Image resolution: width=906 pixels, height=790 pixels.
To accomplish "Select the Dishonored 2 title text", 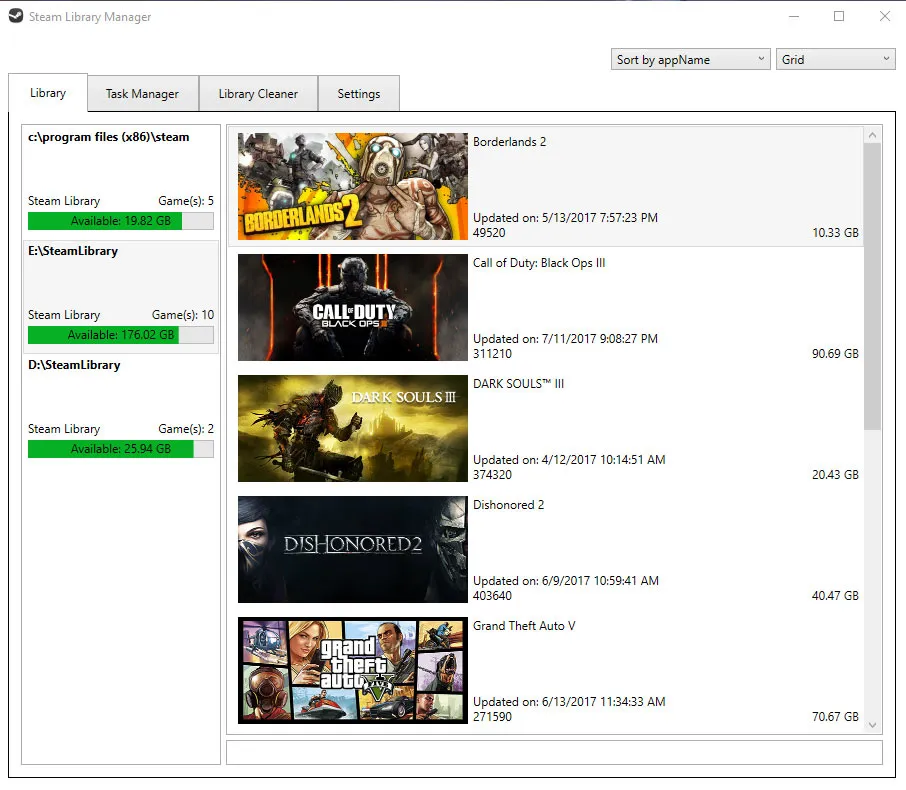I will [x=508, y=505].
